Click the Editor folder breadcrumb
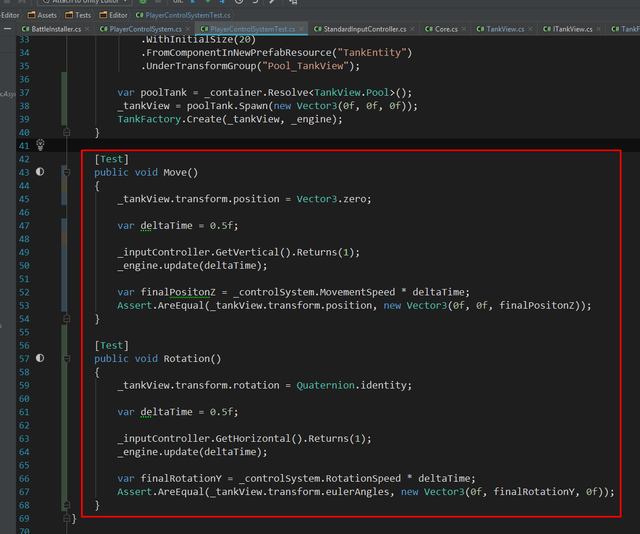640x534 pixels. 114,15
